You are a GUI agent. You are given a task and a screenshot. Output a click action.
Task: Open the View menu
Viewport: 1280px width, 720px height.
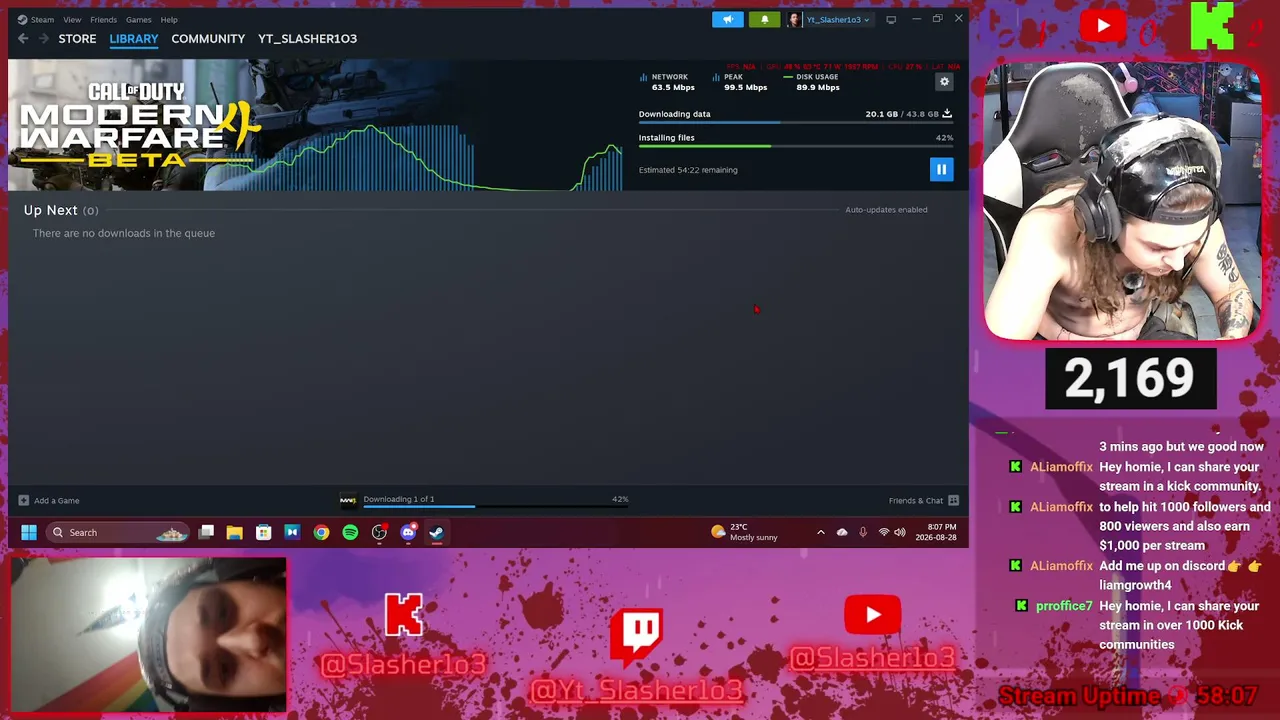[72, 19]
